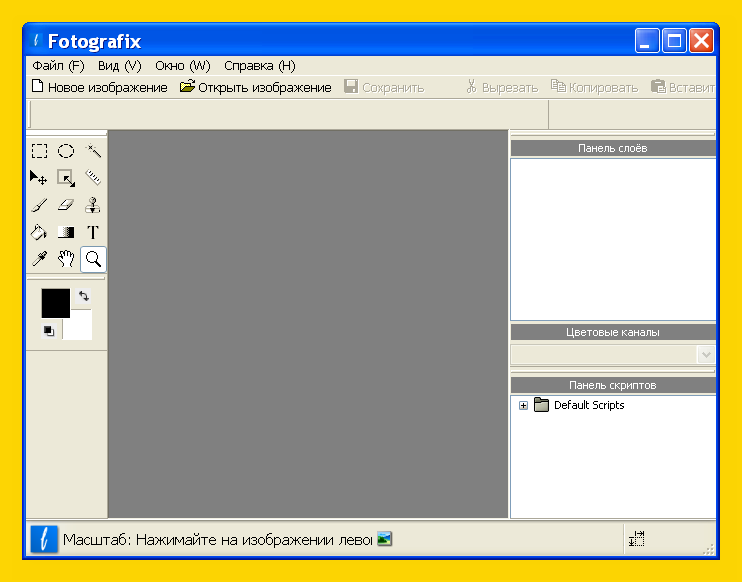Click the dimensions icon in status bar
Screen dimensions: 742x582
click(x=637, y=539)
